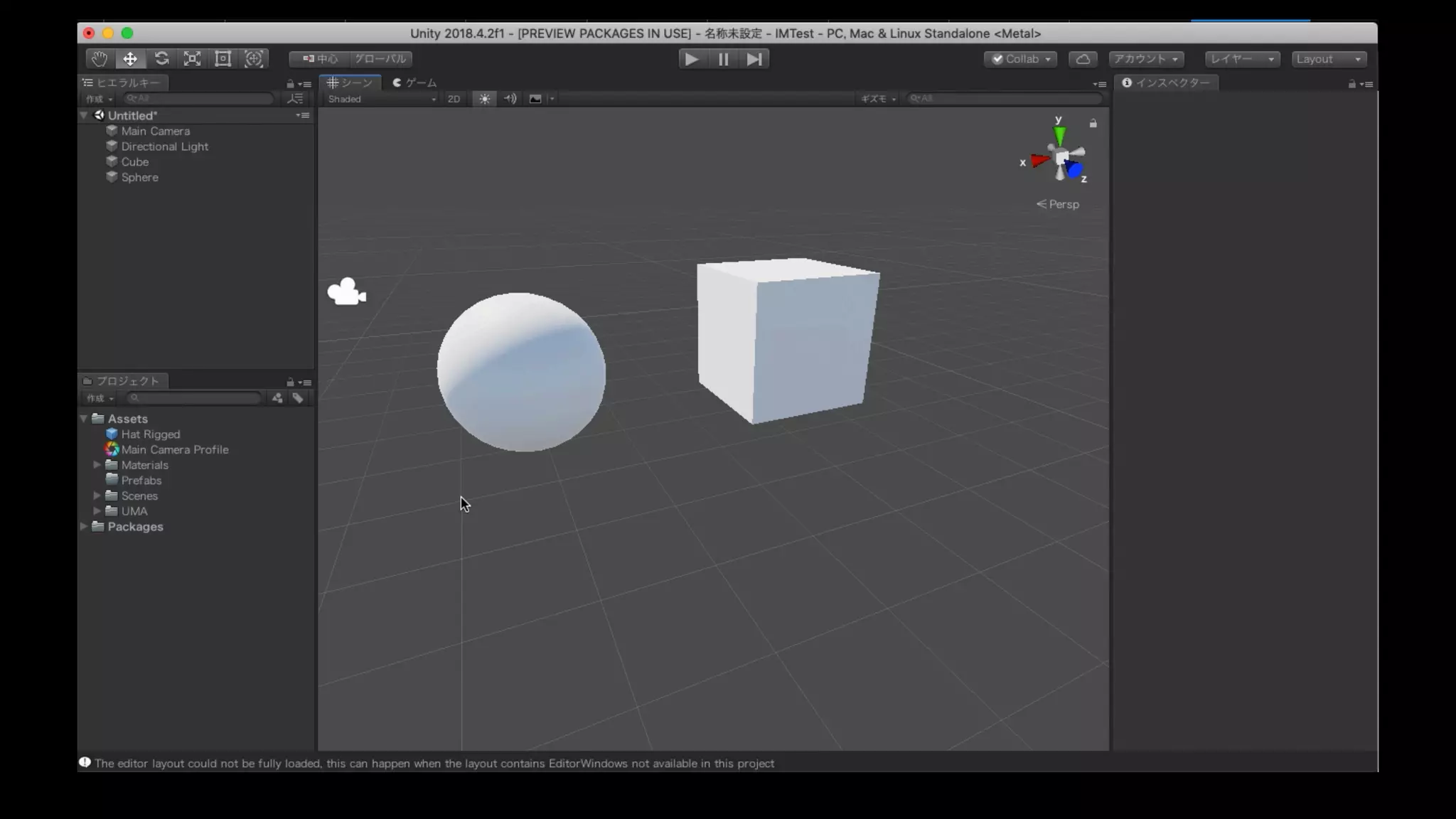Switch to the シーン tab
The width and height of the screenshot is (1456, 819).
tap(350, 82)
